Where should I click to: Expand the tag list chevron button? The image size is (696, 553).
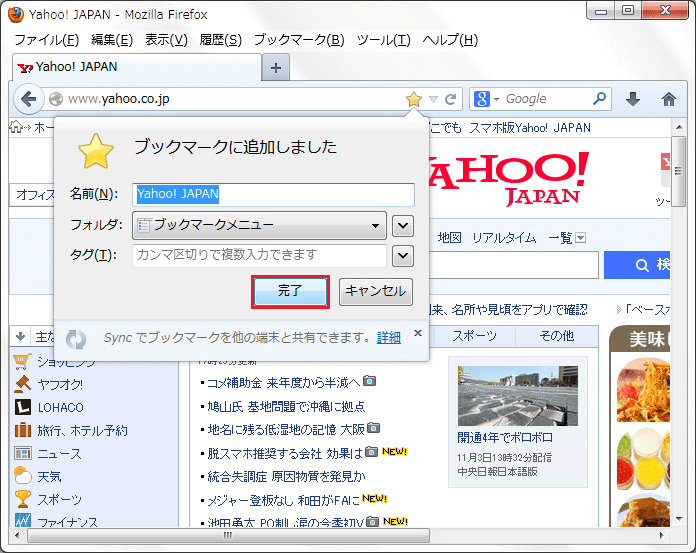click(x=403, y=255)
